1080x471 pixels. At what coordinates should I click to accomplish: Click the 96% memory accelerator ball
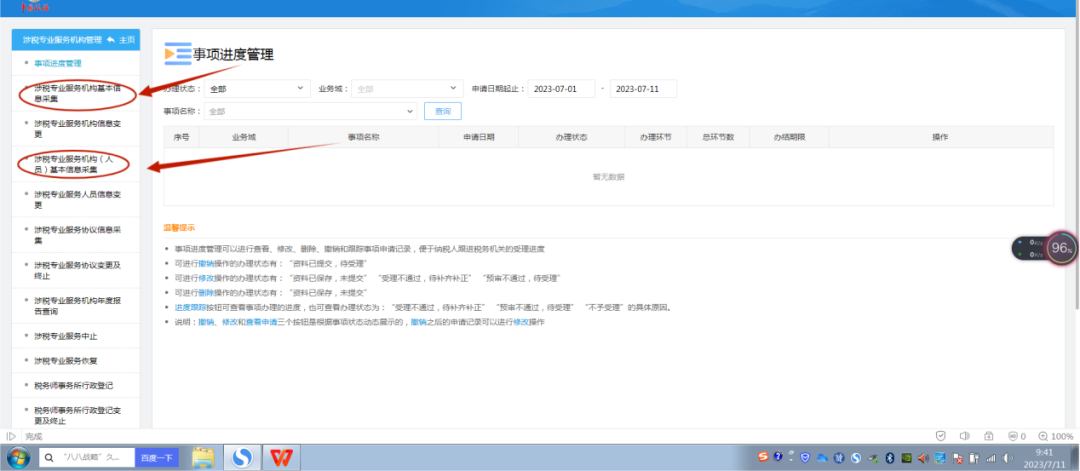[1062, 248]
